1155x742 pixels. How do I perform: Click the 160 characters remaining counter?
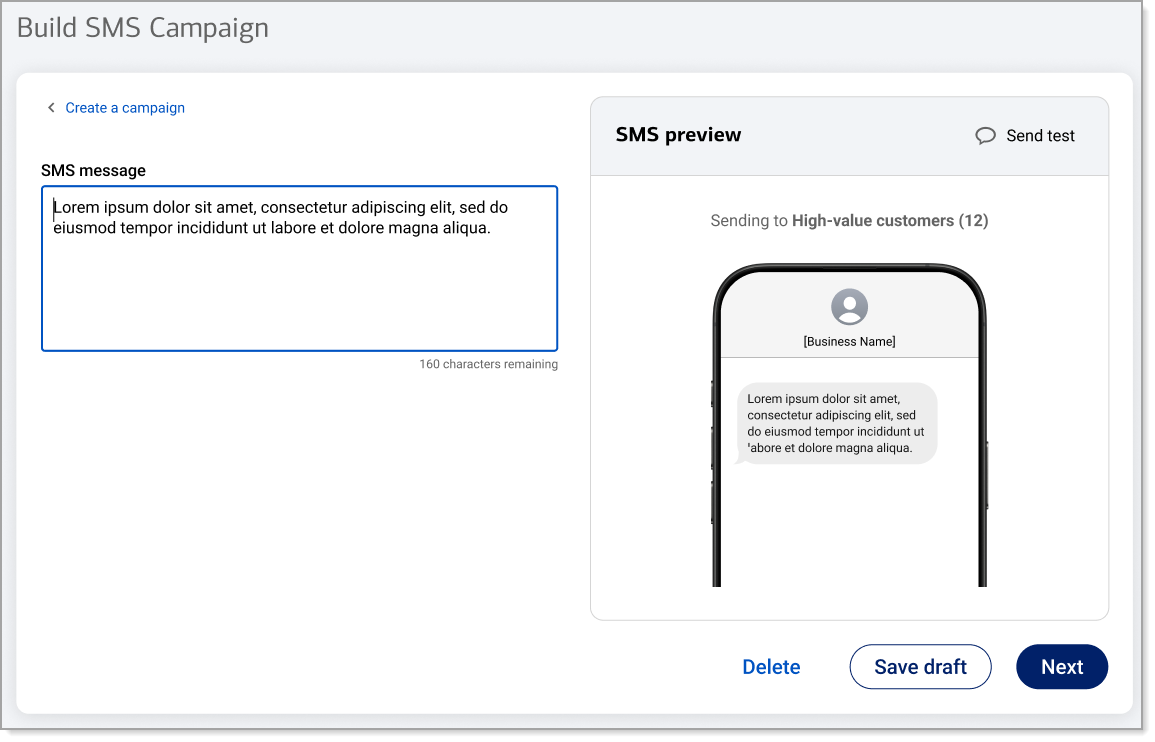488,364
